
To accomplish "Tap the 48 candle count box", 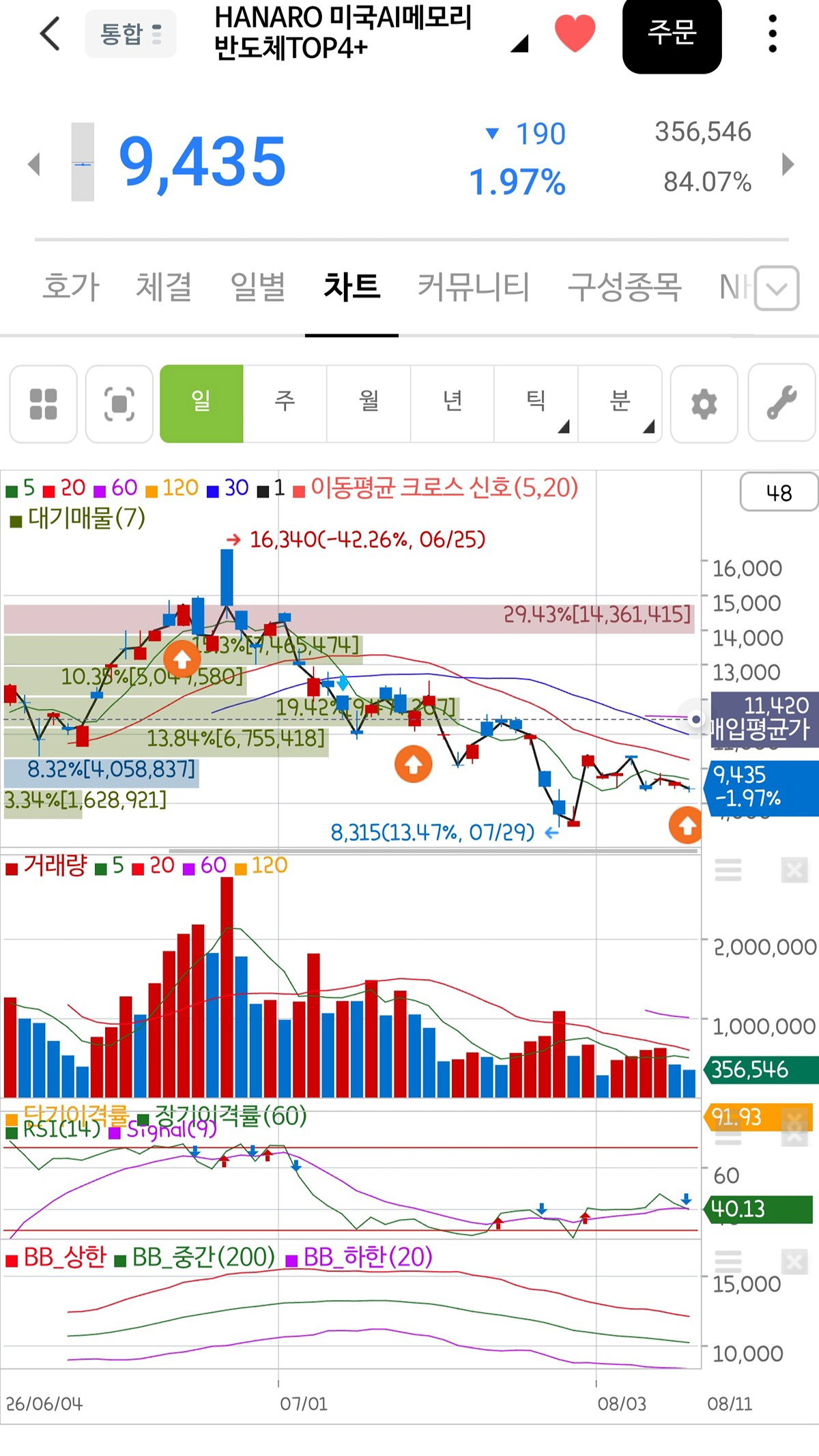I will tap(779, 492).
